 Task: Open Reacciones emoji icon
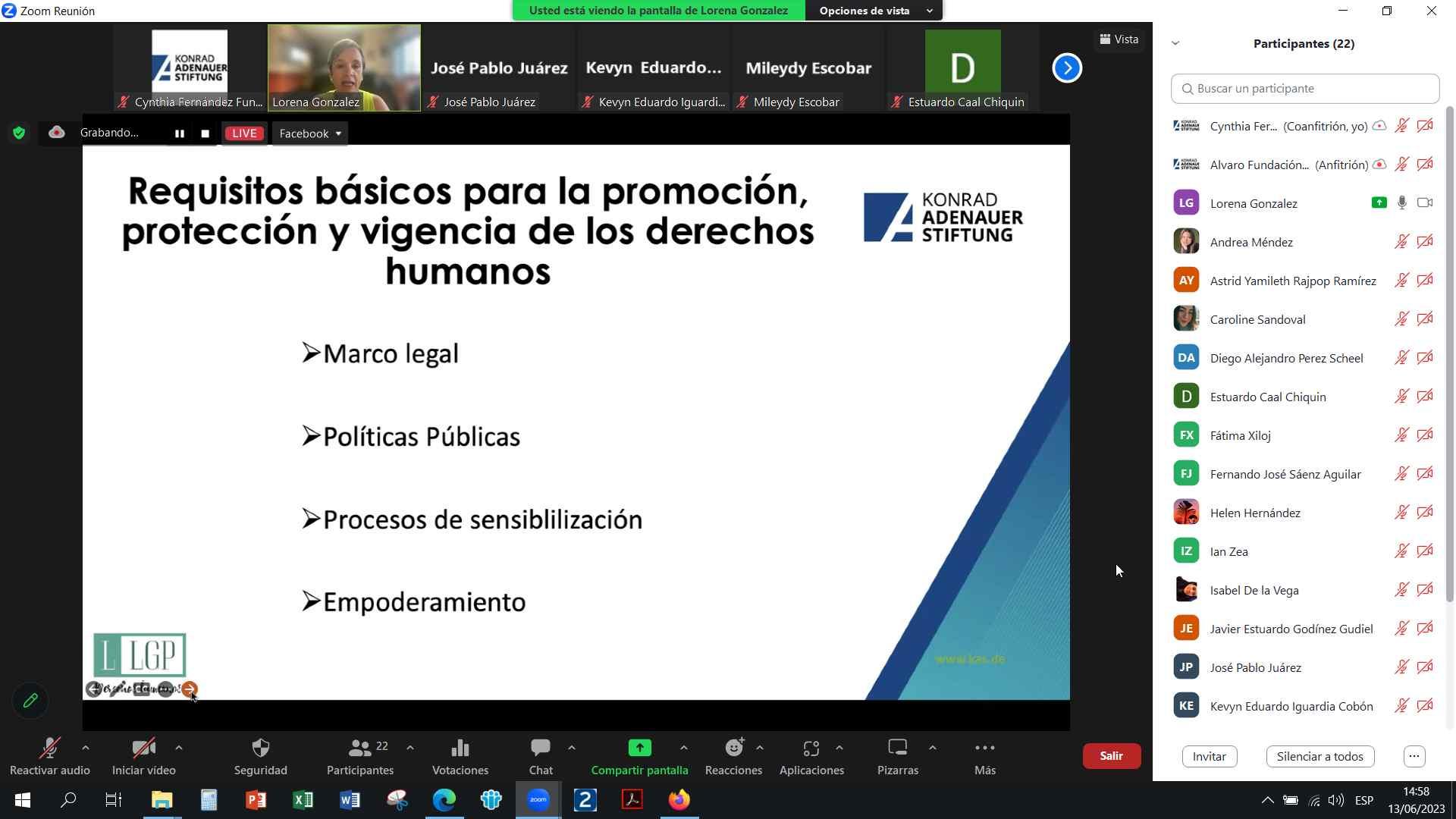733,748
